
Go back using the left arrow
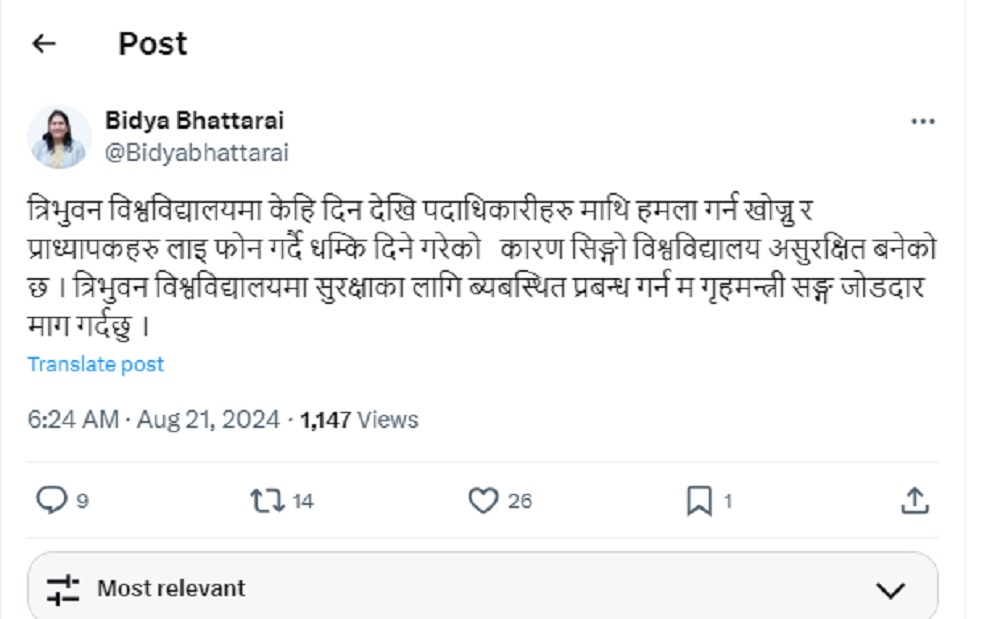tap(44, 44)
